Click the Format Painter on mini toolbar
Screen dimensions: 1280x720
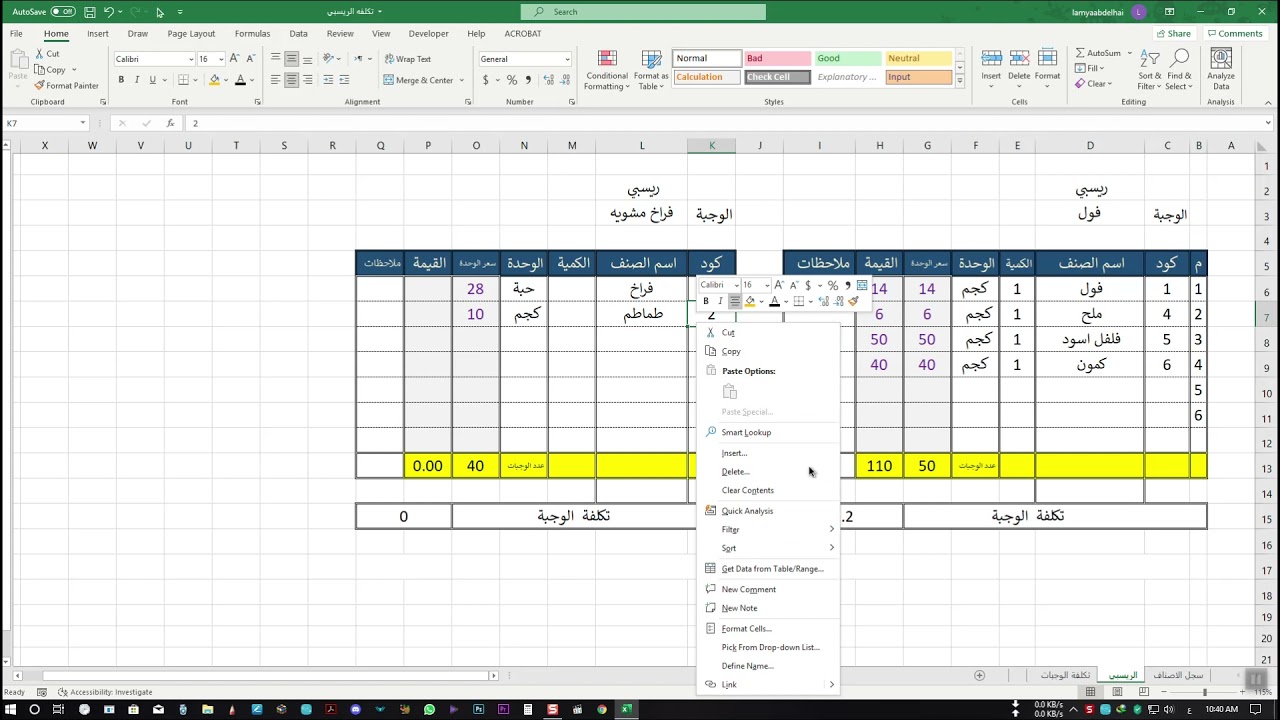[x=853, y=301]
